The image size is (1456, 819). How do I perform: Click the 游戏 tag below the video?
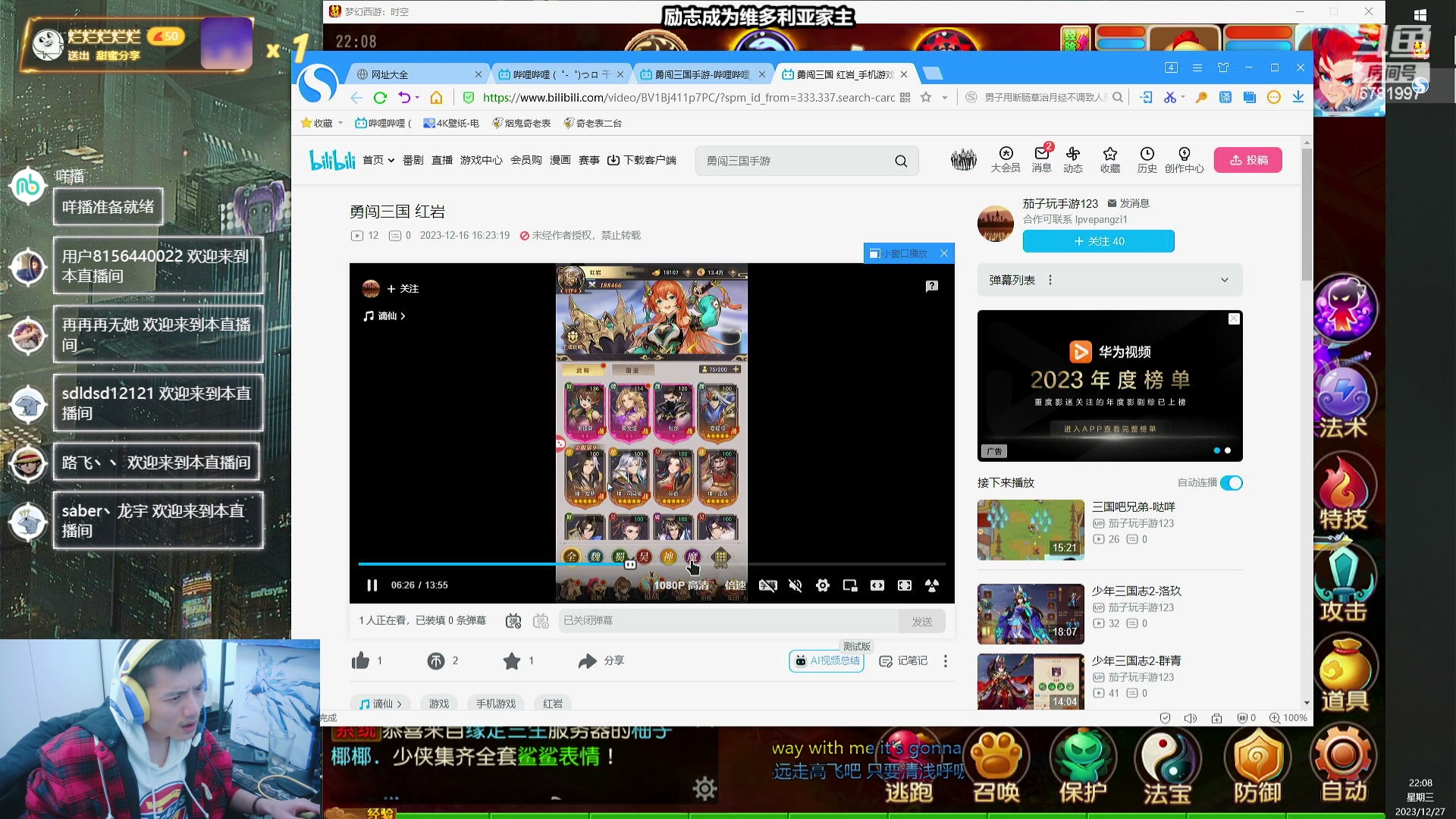439,704
